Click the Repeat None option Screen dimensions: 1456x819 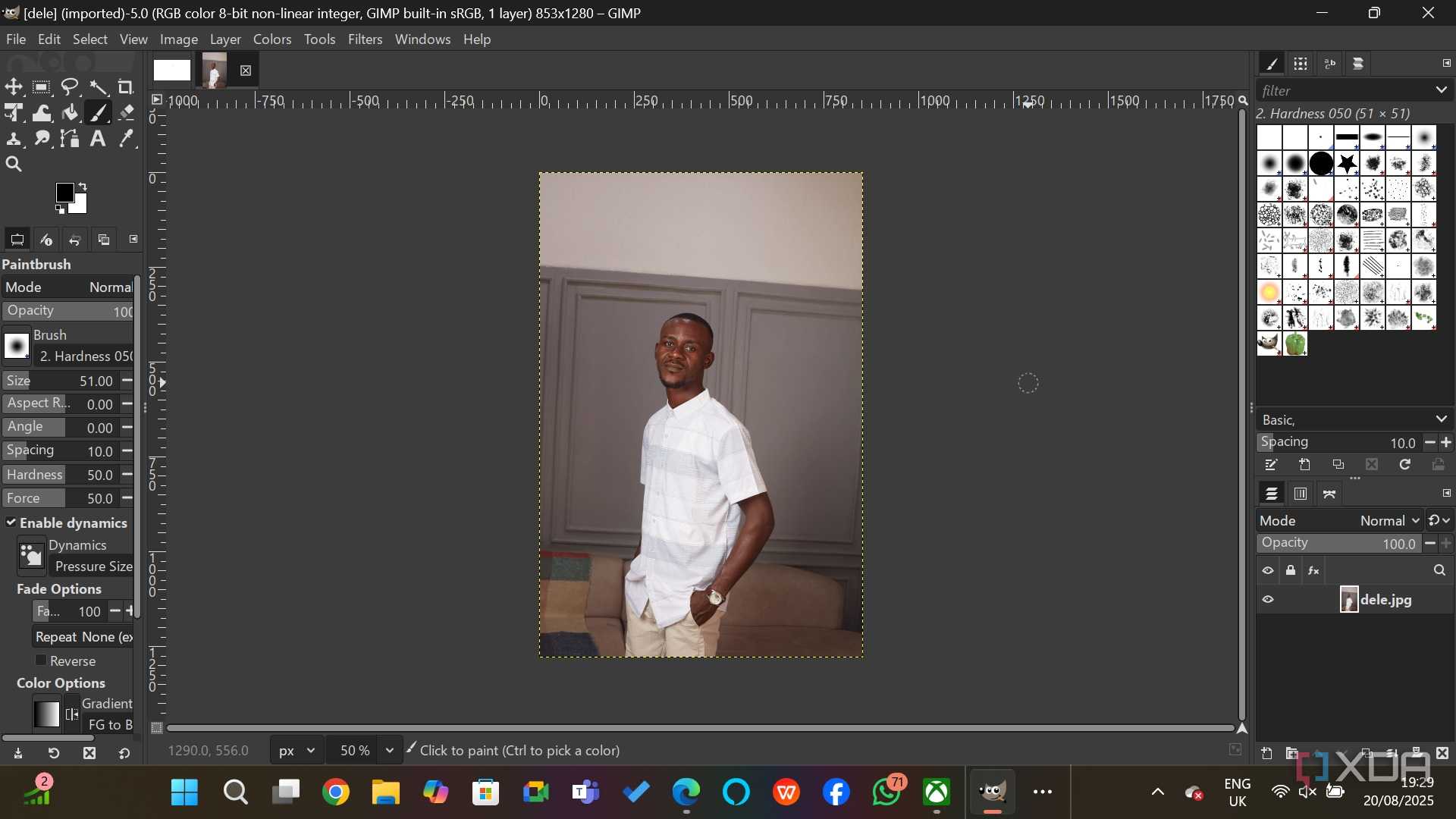tap(83, 637)
